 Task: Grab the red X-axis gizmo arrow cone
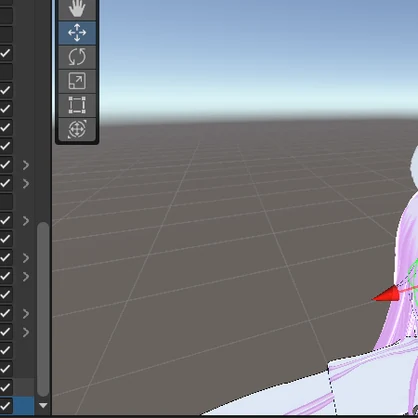tap(386, 294)
